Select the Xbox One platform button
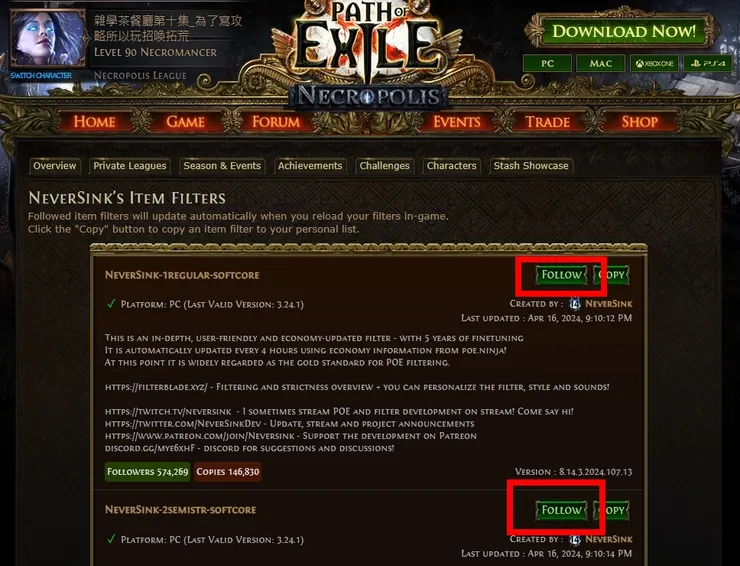The image size is (740, 566). (x=654, y=63)
